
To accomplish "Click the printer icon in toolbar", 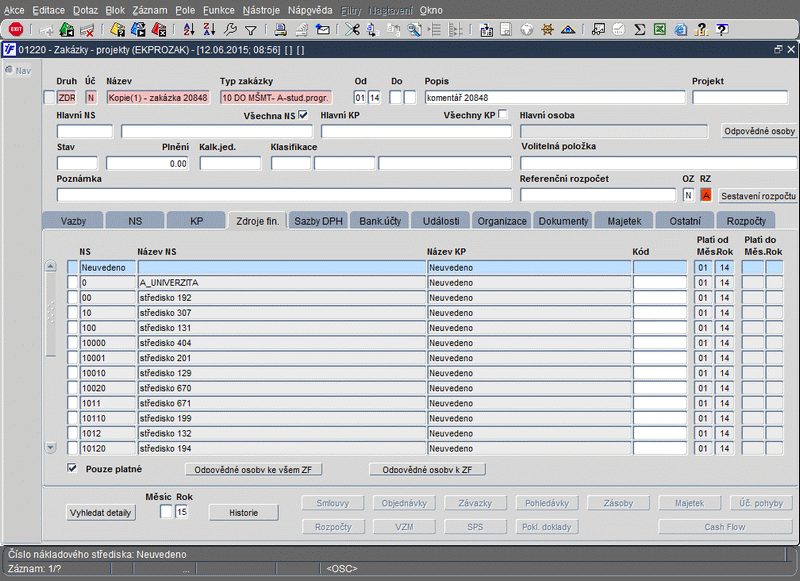I will pyautogui.click(x=282, y=30).
